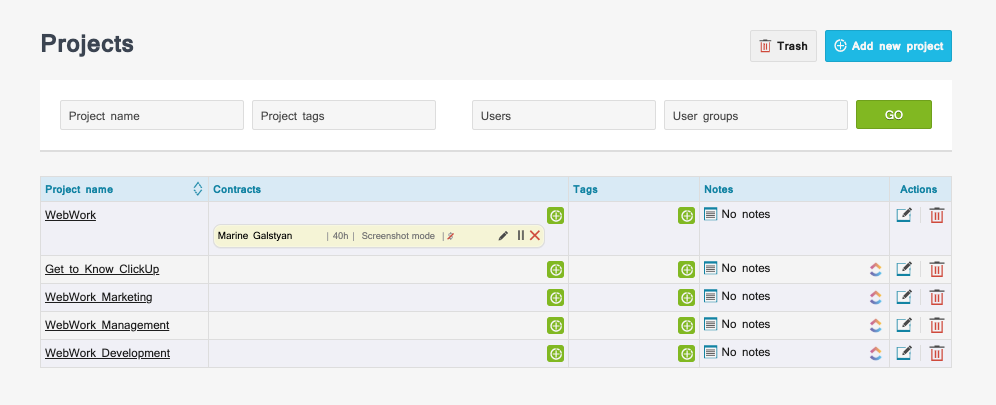Open the WebWork Management project
This screenshot has width=996, height=405.
tap(107, 325)
